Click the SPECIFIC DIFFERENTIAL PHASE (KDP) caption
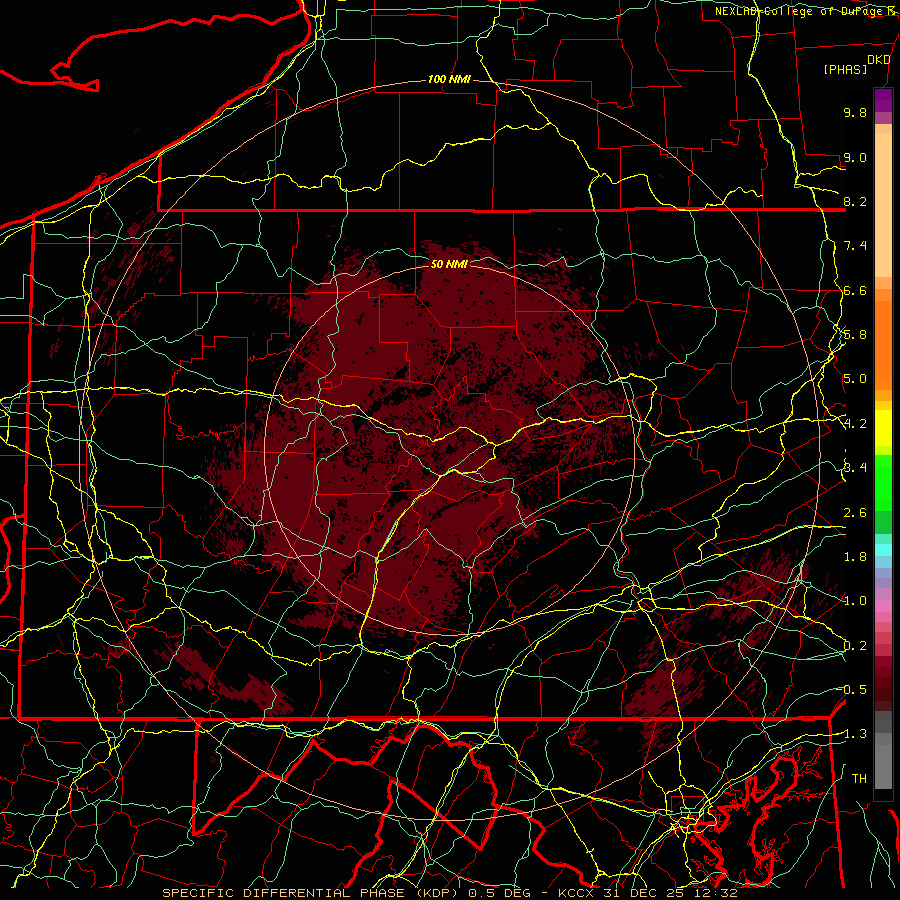This screenshot has height=900, width=900. point(313,893)
